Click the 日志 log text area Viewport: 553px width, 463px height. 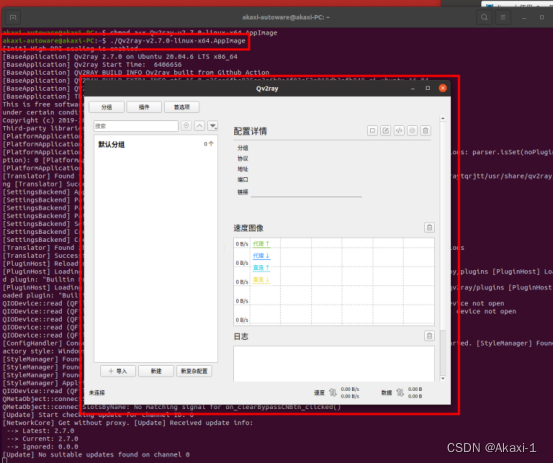pyautogui.click(x=334, y=364)
